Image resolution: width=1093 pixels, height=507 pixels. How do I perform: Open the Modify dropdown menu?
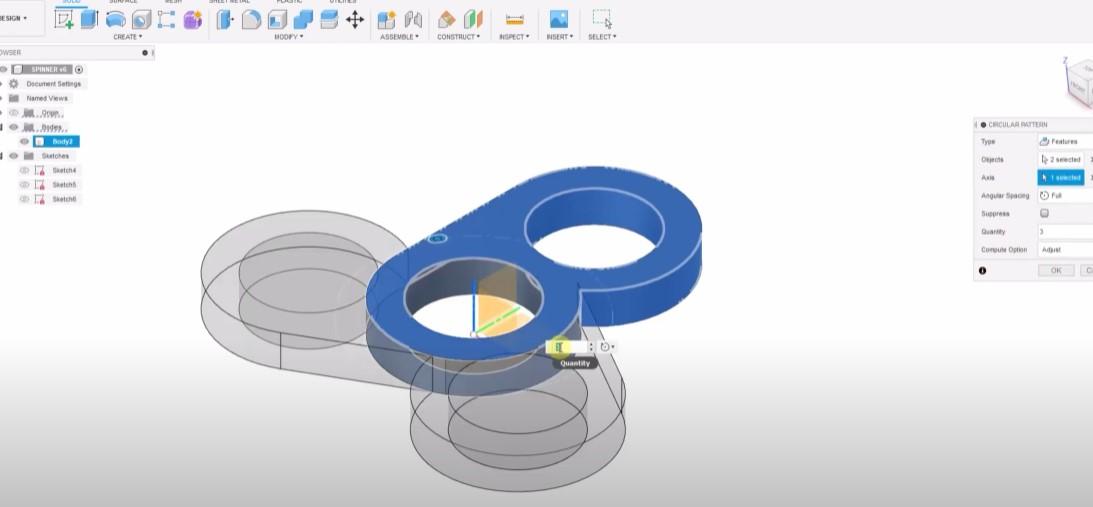click(x=289, y=37)
